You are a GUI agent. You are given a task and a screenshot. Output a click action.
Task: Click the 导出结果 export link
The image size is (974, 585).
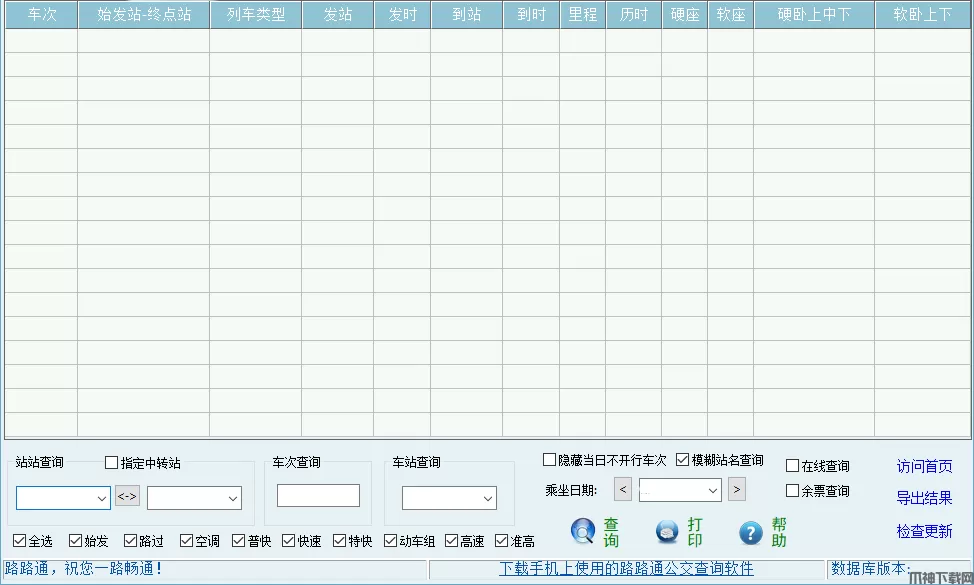click(x=924, y=498)
